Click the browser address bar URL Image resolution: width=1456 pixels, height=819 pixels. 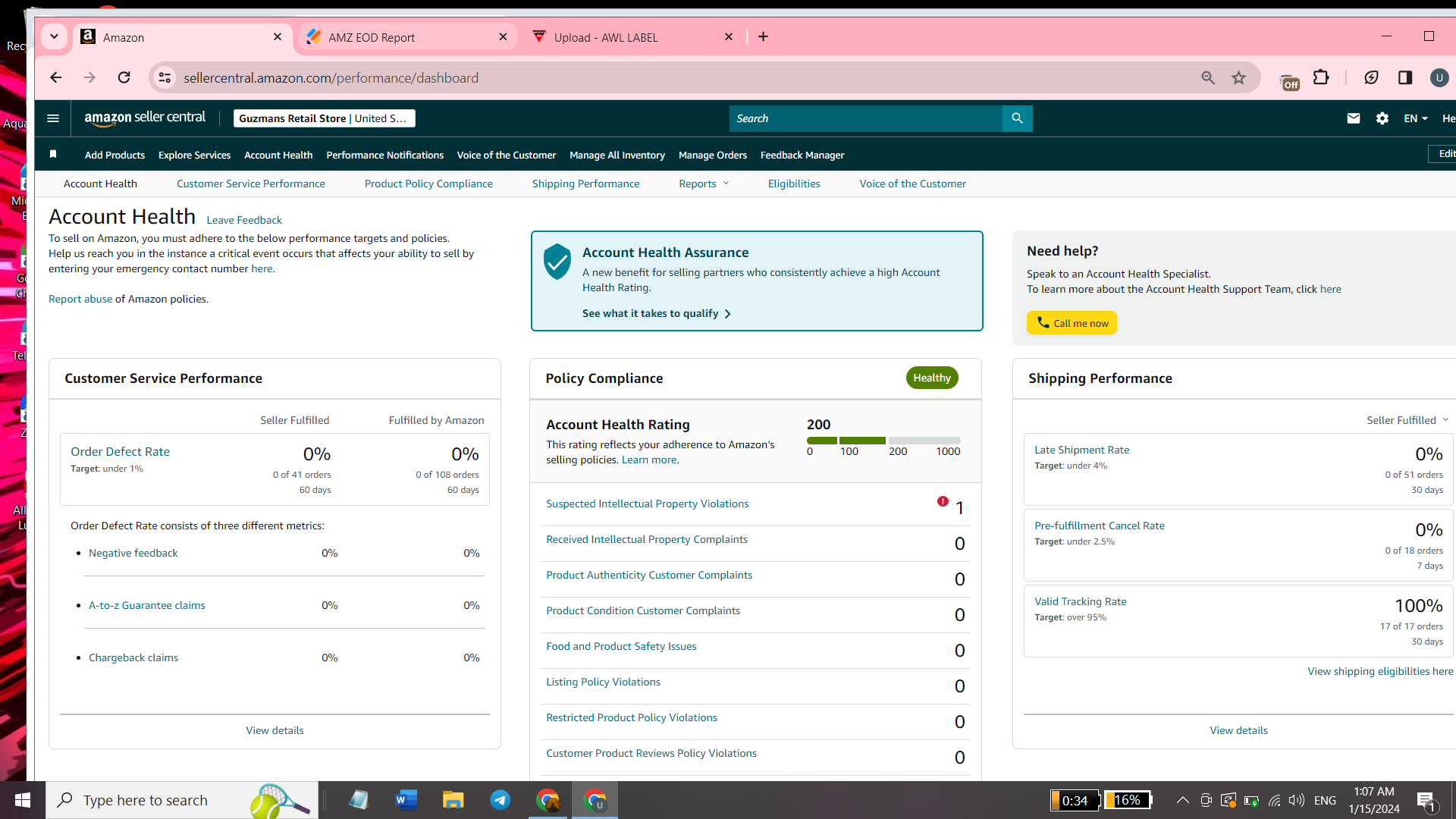[x=331, y=77]
